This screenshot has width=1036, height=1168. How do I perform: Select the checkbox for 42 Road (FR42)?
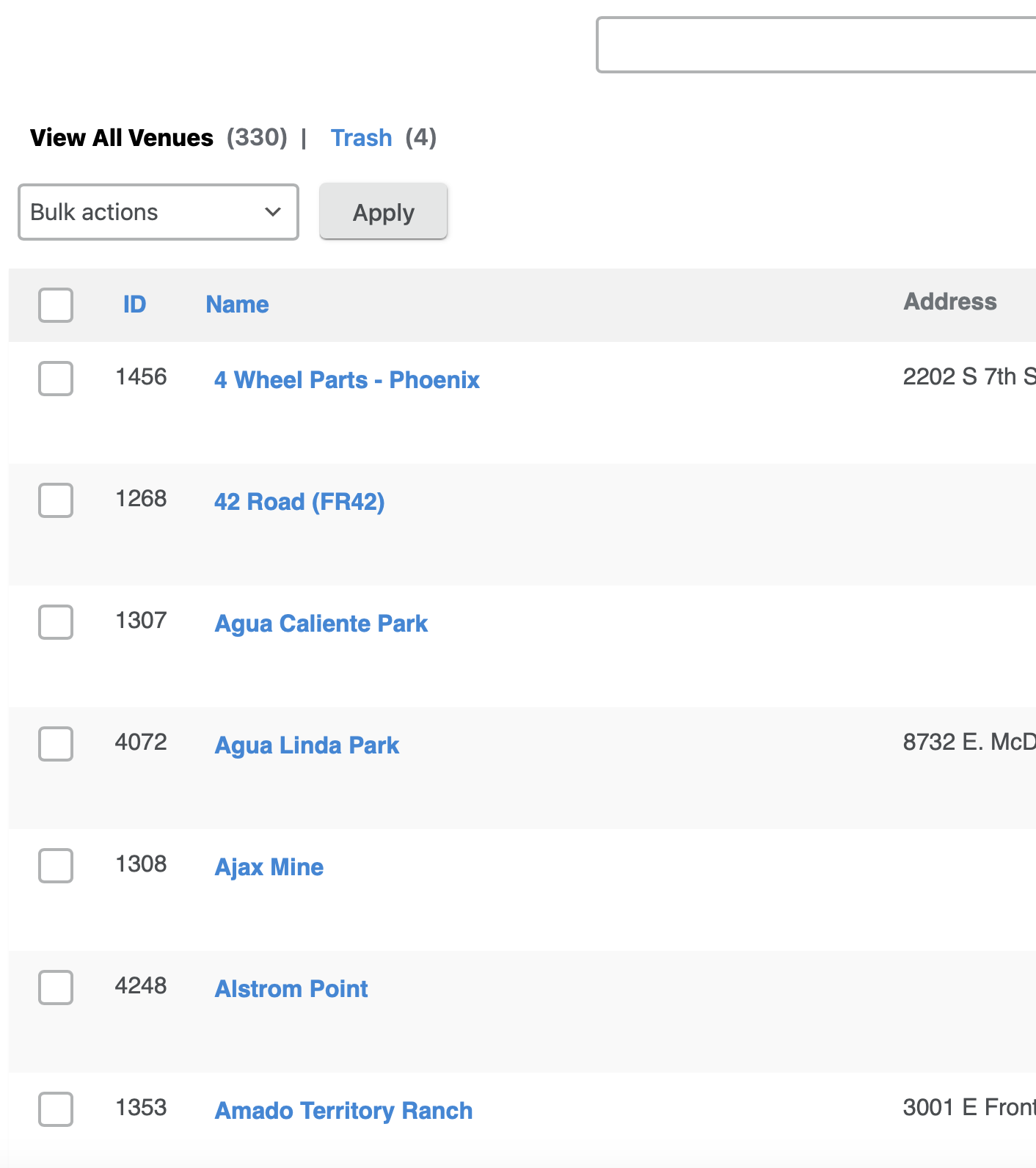tap(56, 500)
